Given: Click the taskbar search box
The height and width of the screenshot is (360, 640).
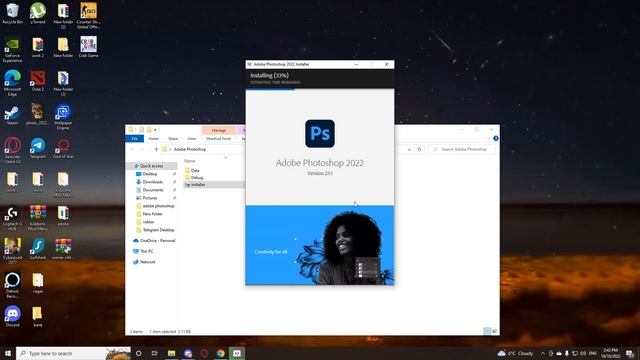Looking at the screenshot, I should point(73,353).
